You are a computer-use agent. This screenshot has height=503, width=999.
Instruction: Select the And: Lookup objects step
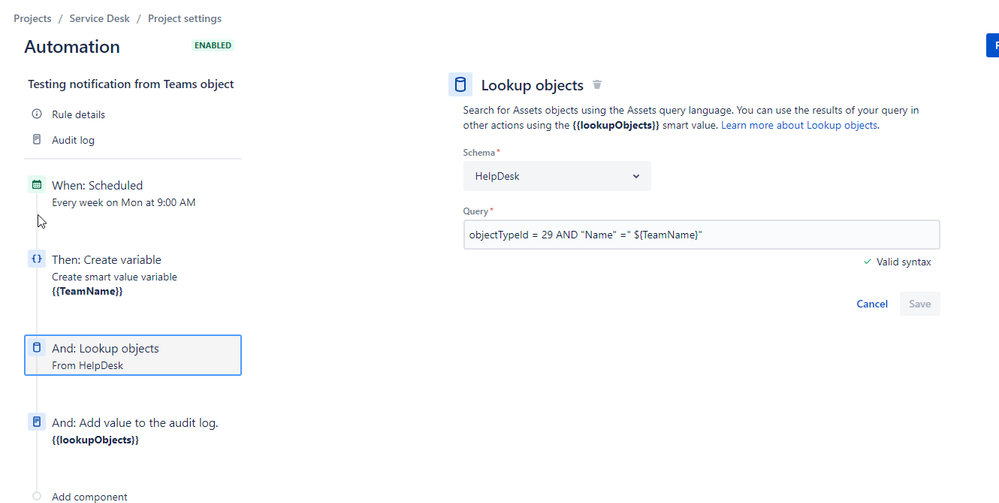coord(133,355)
